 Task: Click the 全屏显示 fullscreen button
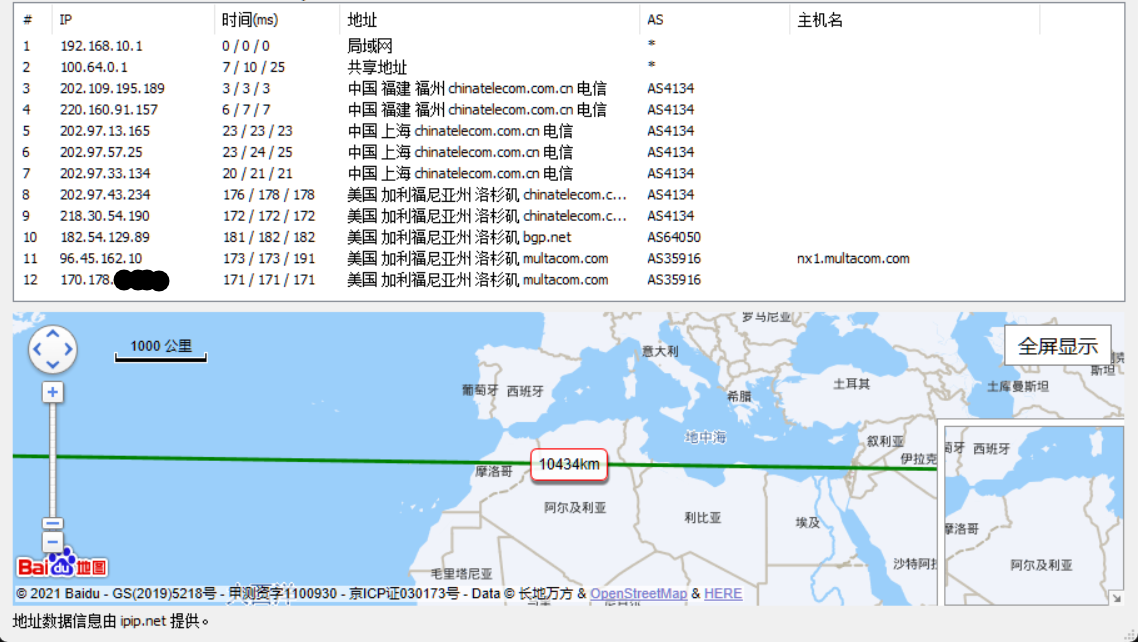click(1057, 346)
